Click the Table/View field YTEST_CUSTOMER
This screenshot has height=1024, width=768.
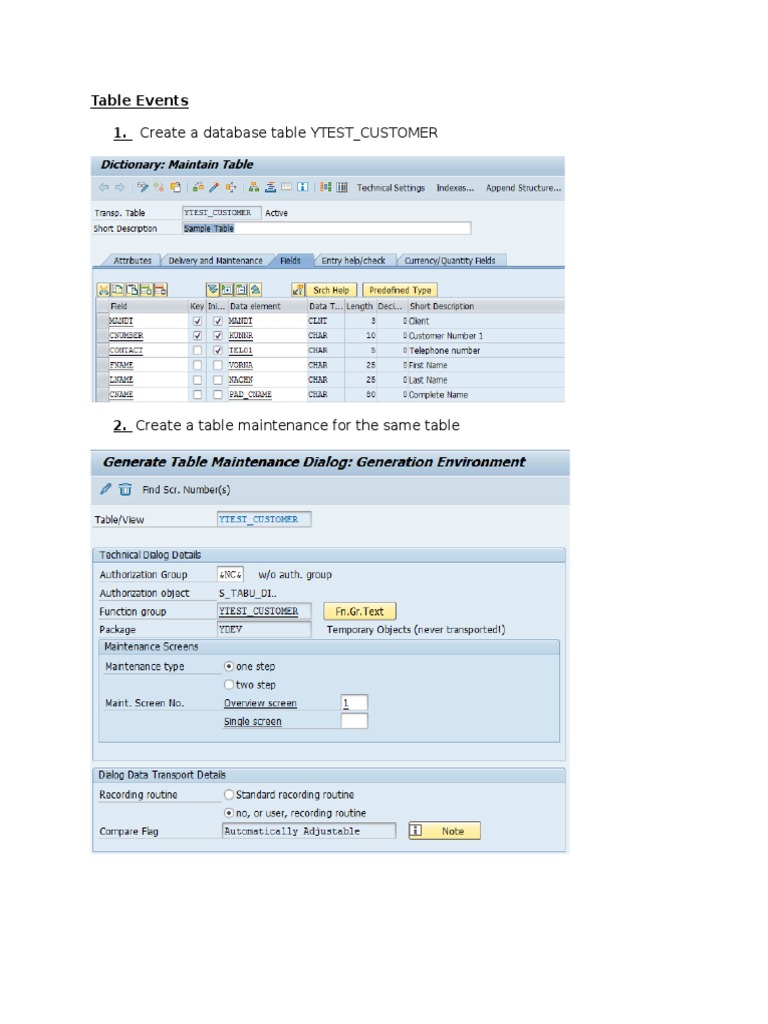(x=264, y=519)
